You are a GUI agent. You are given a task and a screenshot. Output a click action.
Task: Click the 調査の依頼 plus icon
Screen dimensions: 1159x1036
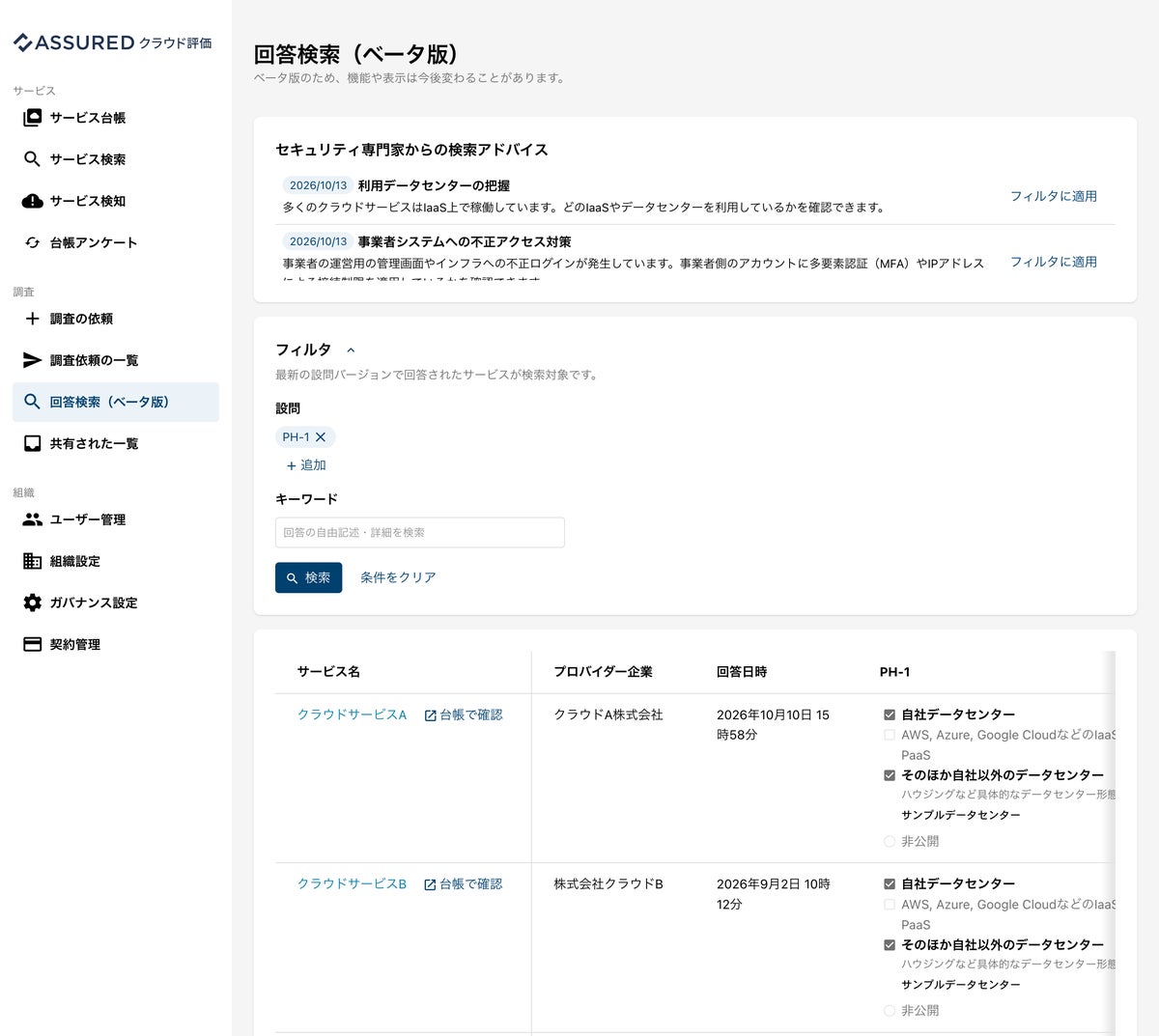(x=33, y=319)
